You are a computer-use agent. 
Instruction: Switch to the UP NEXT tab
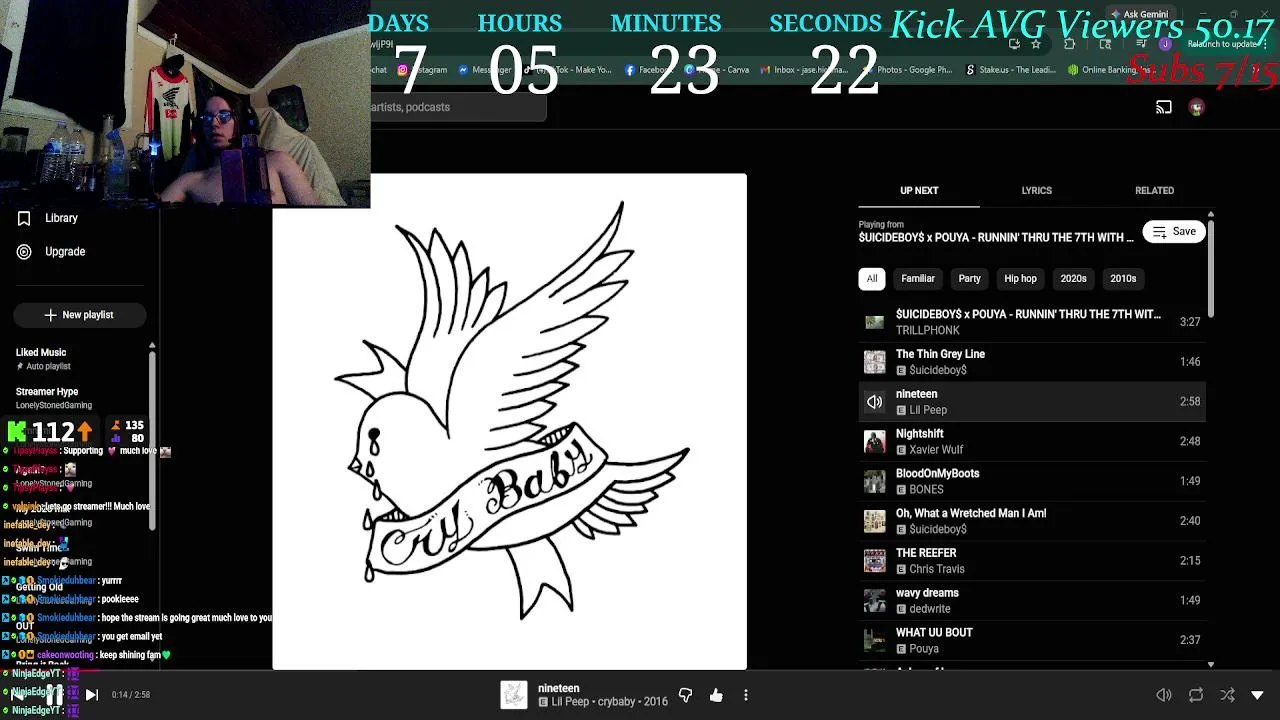(919, 190)
